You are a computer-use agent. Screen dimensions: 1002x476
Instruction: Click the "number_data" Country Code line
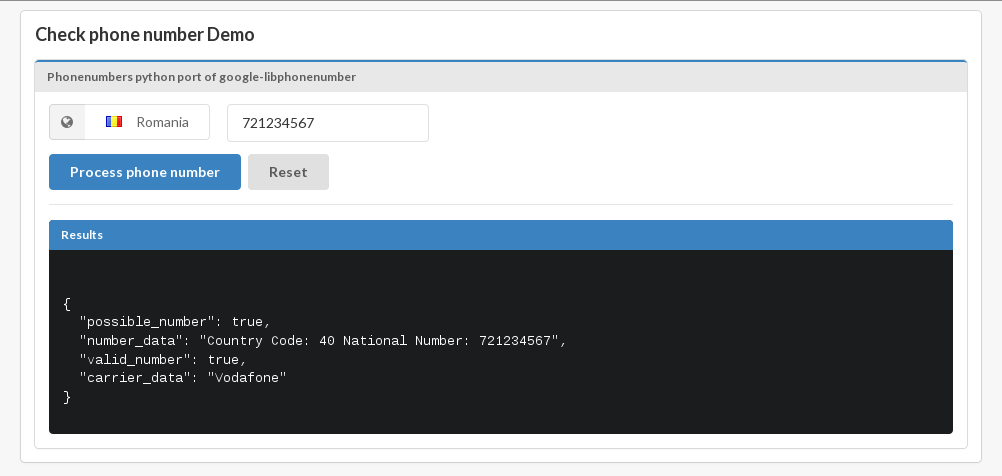(x=323, y=341)
